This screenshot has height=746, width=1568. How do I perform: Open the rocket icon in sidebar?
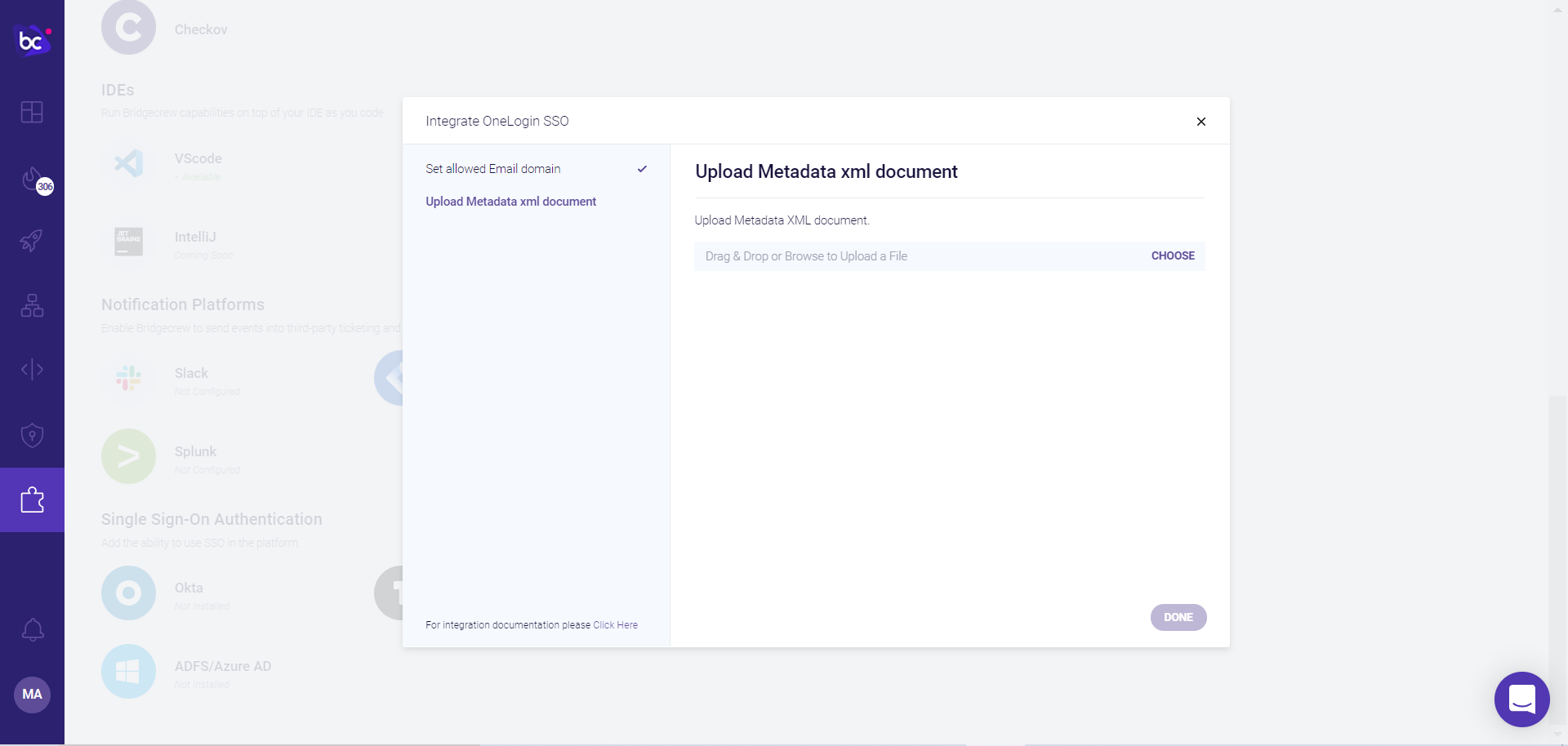[32, 241]
